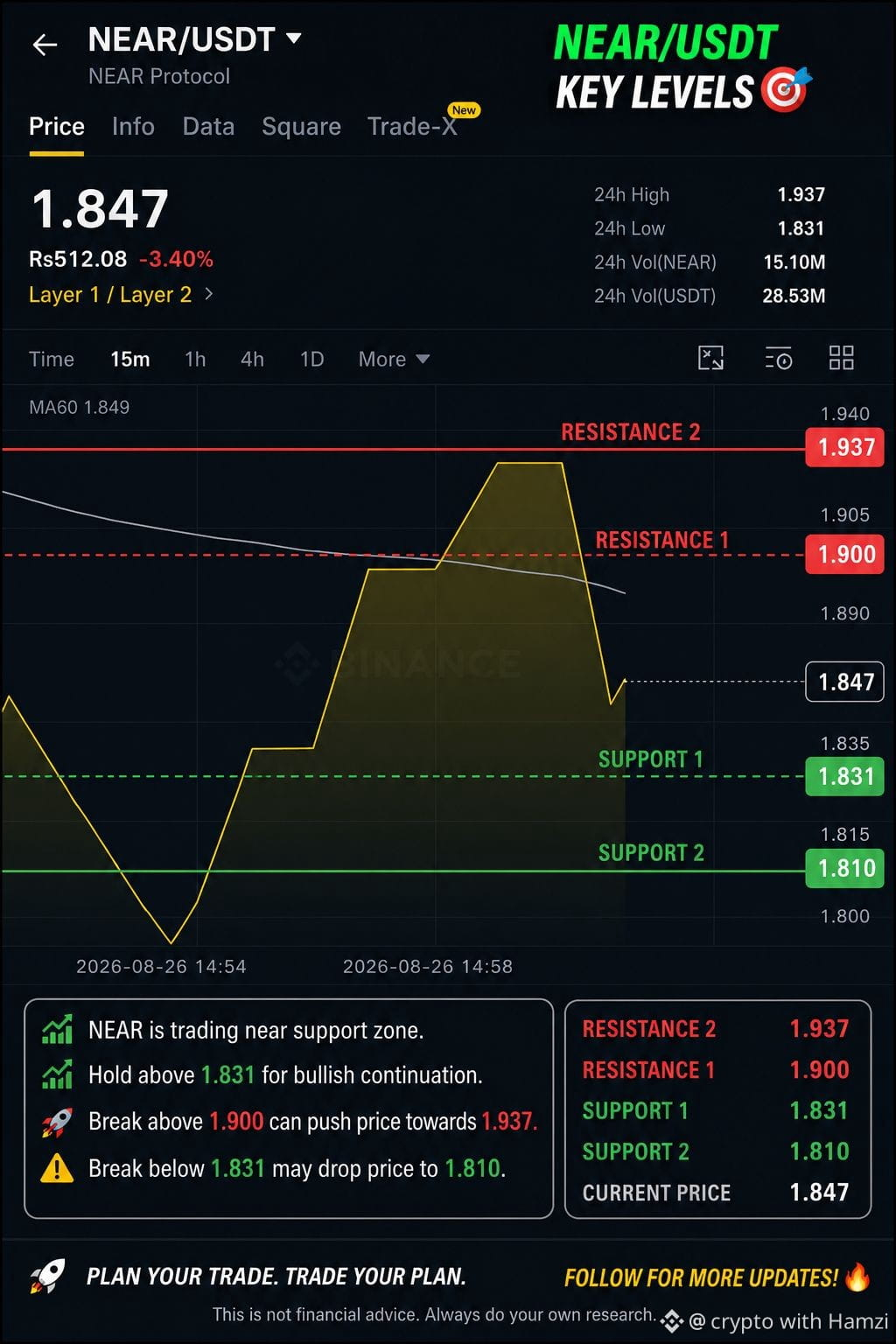896x1344 pixels.
Task: Click target dart icon beside KEY LEVELS
Action: [786, 89]
